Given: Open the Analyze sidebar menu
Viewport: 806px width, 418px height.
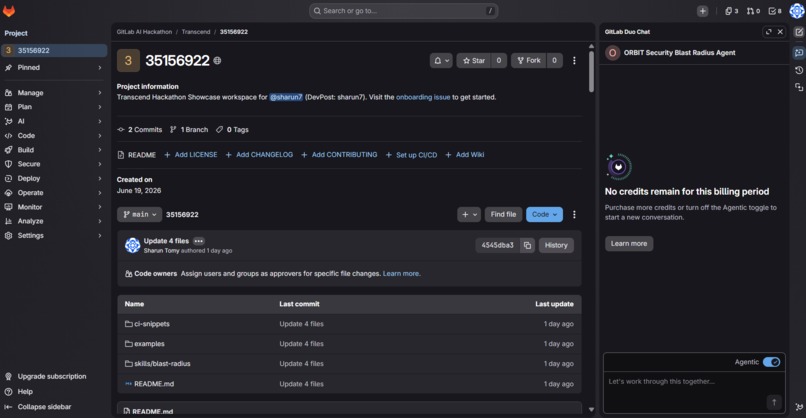Looking at the screenshot, I should click(53, 221).
